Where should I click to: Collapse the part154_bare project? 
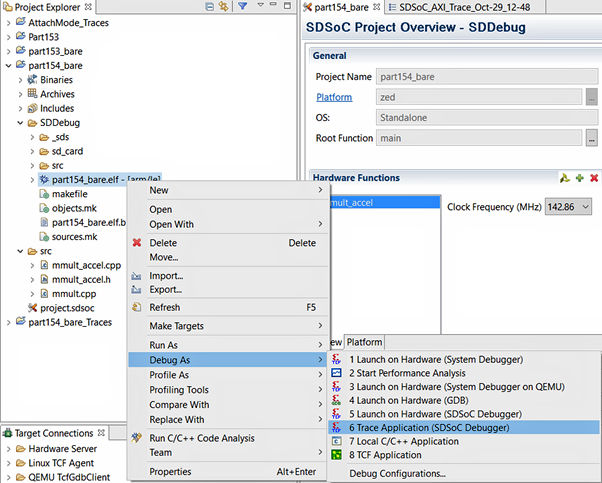tap(8, 66)
